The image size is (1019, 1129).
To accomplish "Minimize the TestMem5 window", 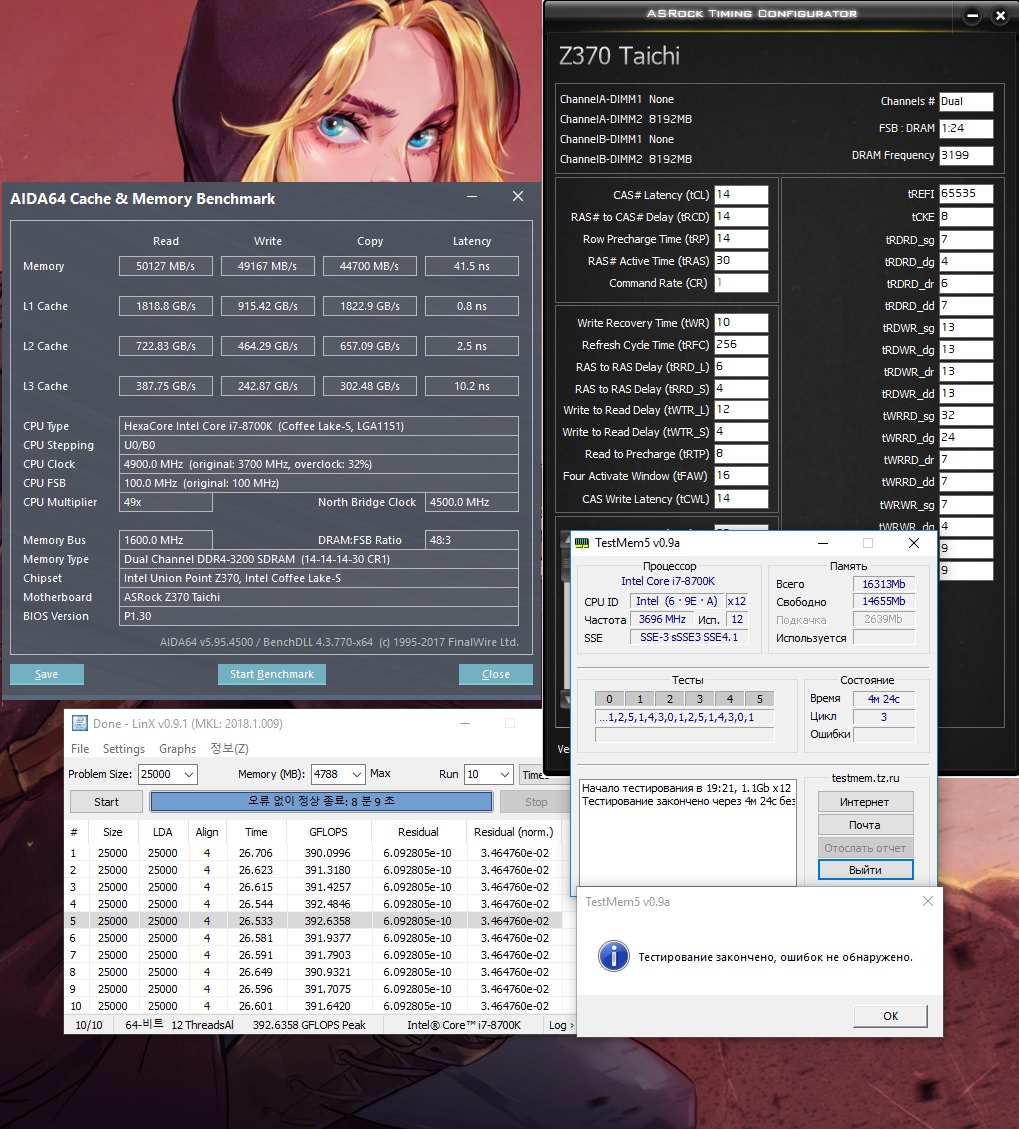I will [x=823, y=543].
